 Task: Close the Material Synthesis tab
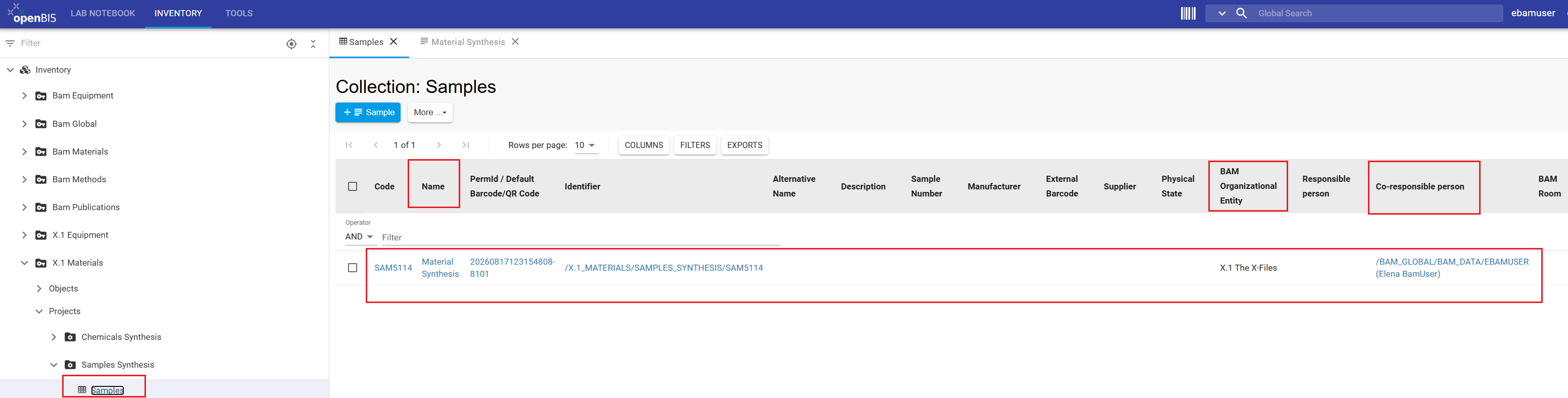point(515,41)
